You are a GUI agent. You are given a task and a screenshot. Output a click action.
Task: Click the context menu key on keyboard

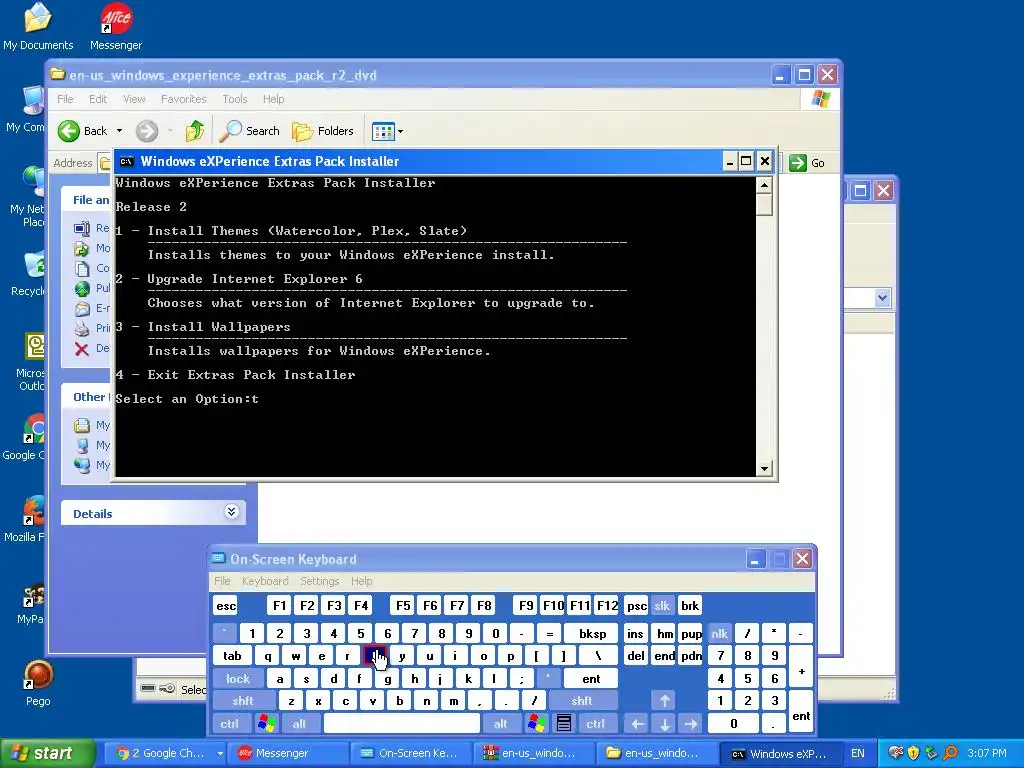click(x=564, y=724)
